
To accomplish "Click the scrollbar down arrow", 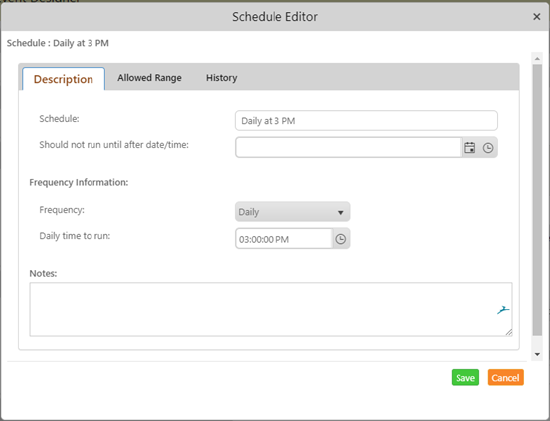I will coord(537,354).
